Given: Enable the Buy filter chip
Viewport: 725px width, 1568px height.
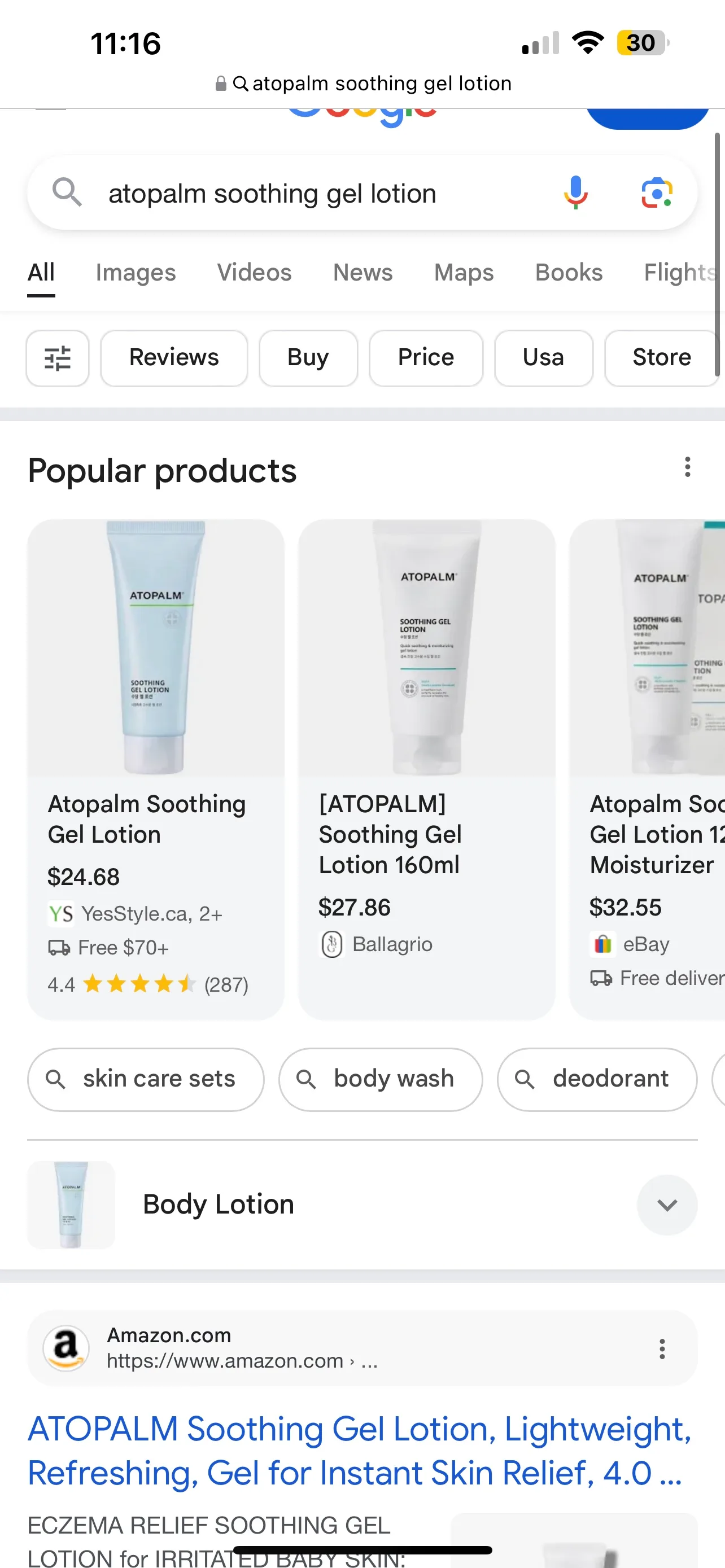Looking at the screenshot, I should pos(307,358).
